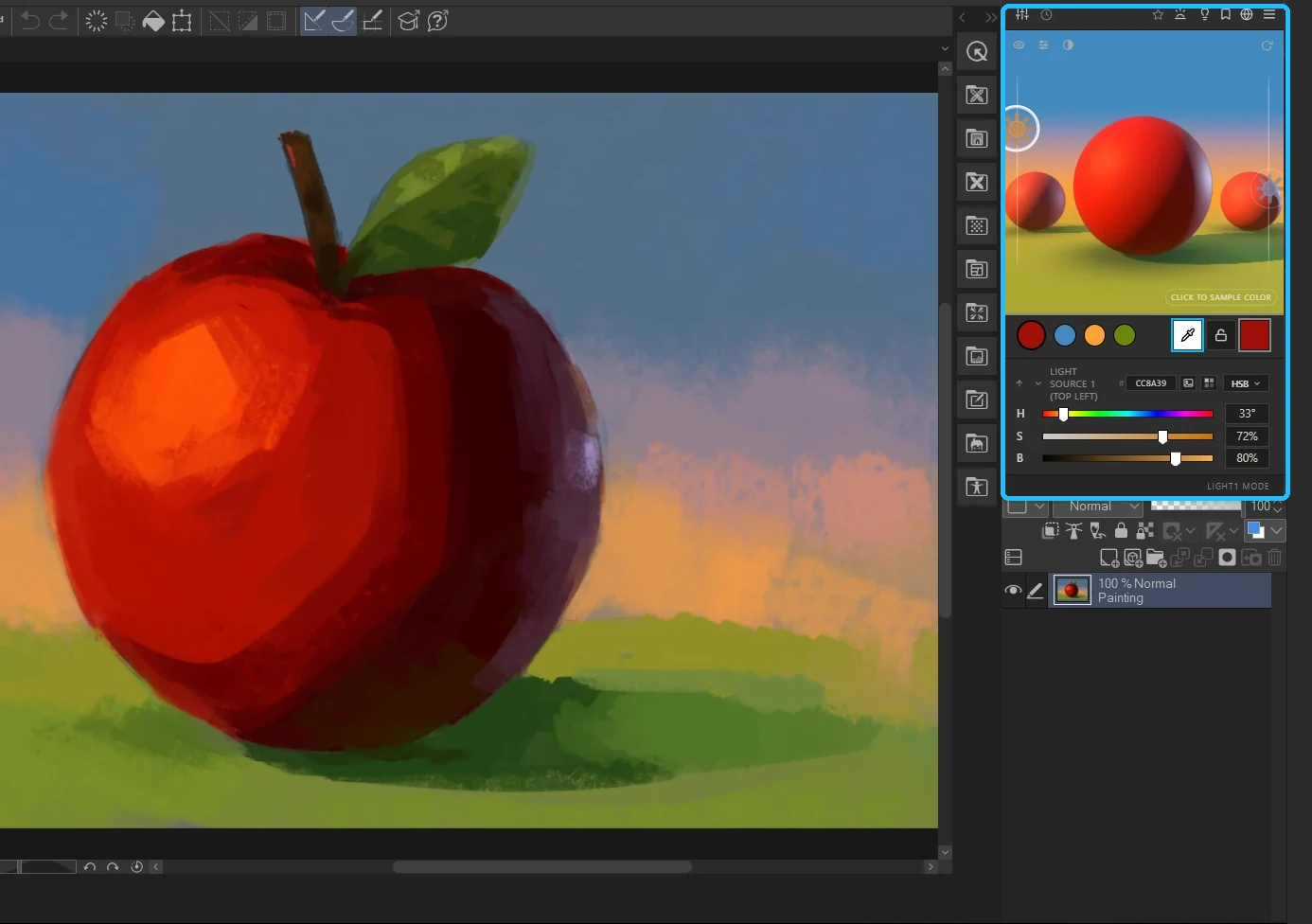This screenshot has width=1312, height=924.
Task: Toggle Snap to Ruler
Action: (x=314, y=21)
